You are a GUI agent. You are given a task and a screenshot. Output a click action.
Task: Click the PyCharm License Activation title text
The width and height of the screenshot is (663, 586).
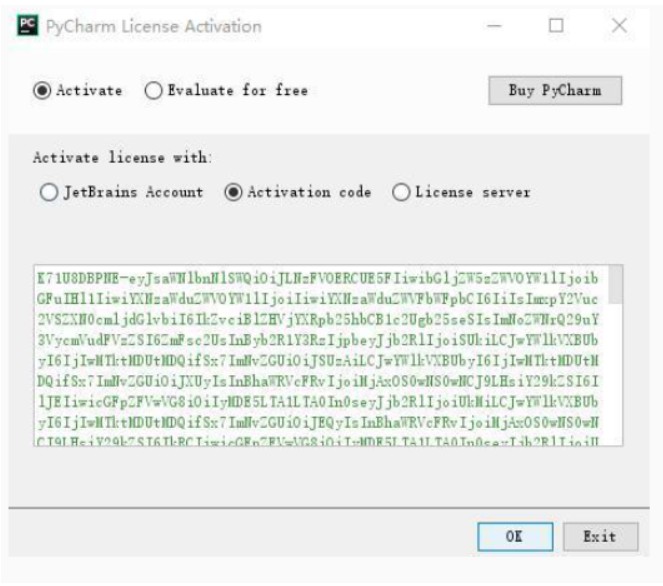tap(154, 27)
